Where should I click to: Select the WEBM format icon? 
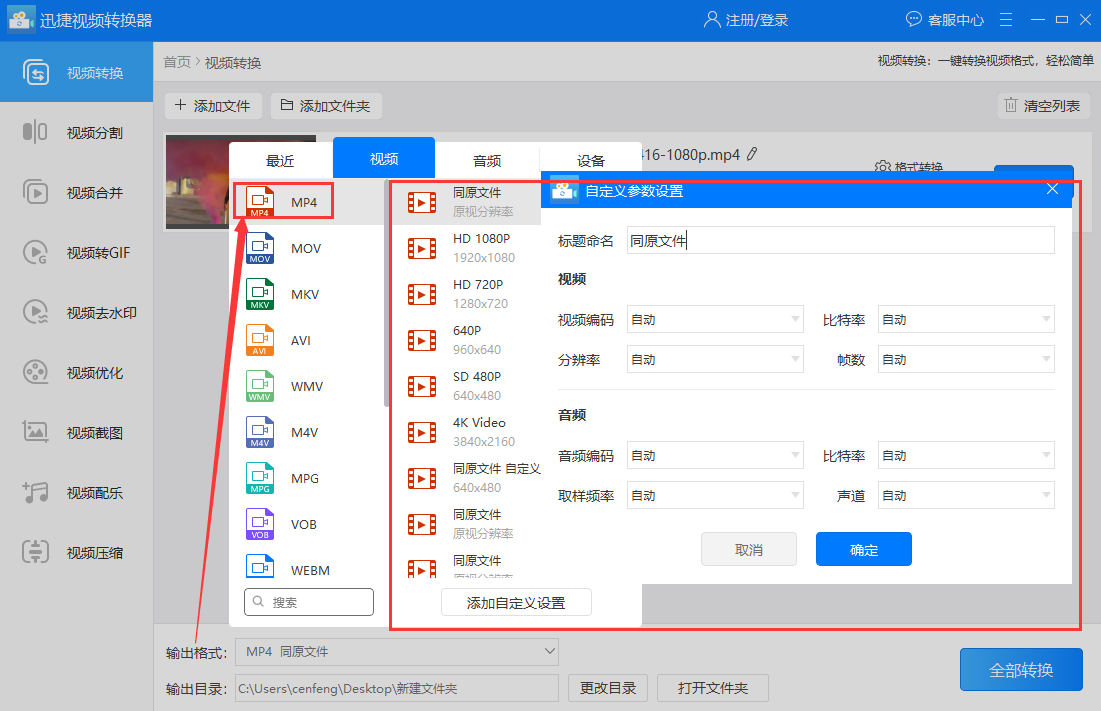coord(260,566)
